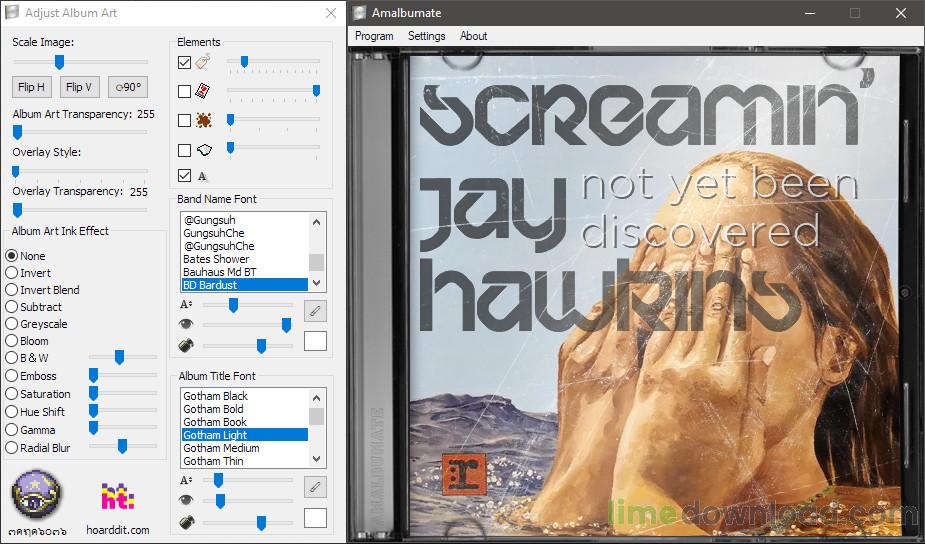Enable the scratches element checkbox
The height and width of the screenshot is (544, 925).
184,150
